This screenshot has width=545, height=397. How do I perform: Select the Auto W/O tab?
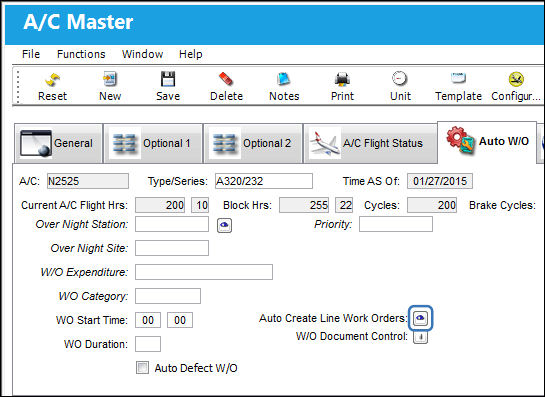click(487, 142)
